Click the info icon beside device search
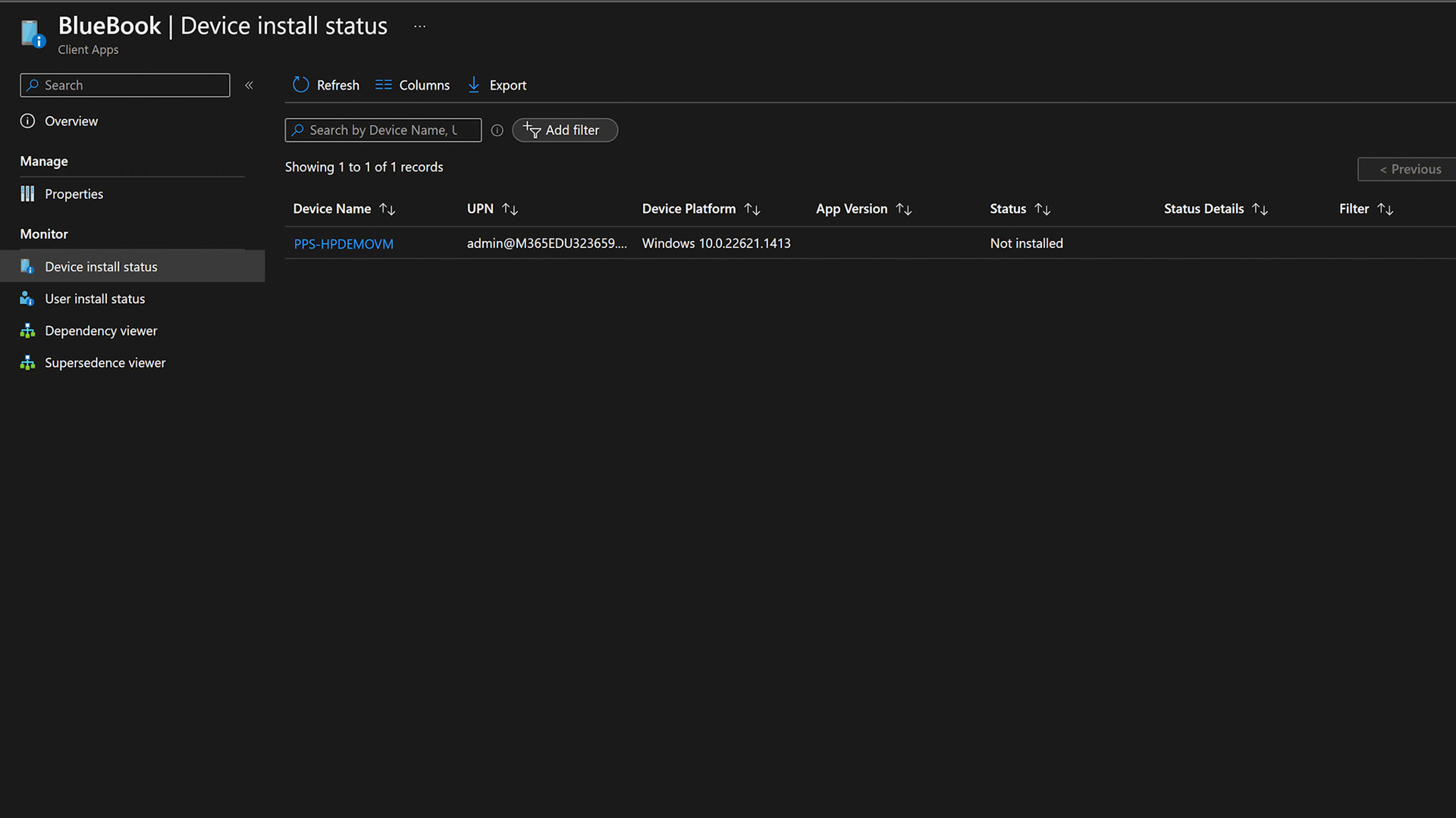 point(497,130)
